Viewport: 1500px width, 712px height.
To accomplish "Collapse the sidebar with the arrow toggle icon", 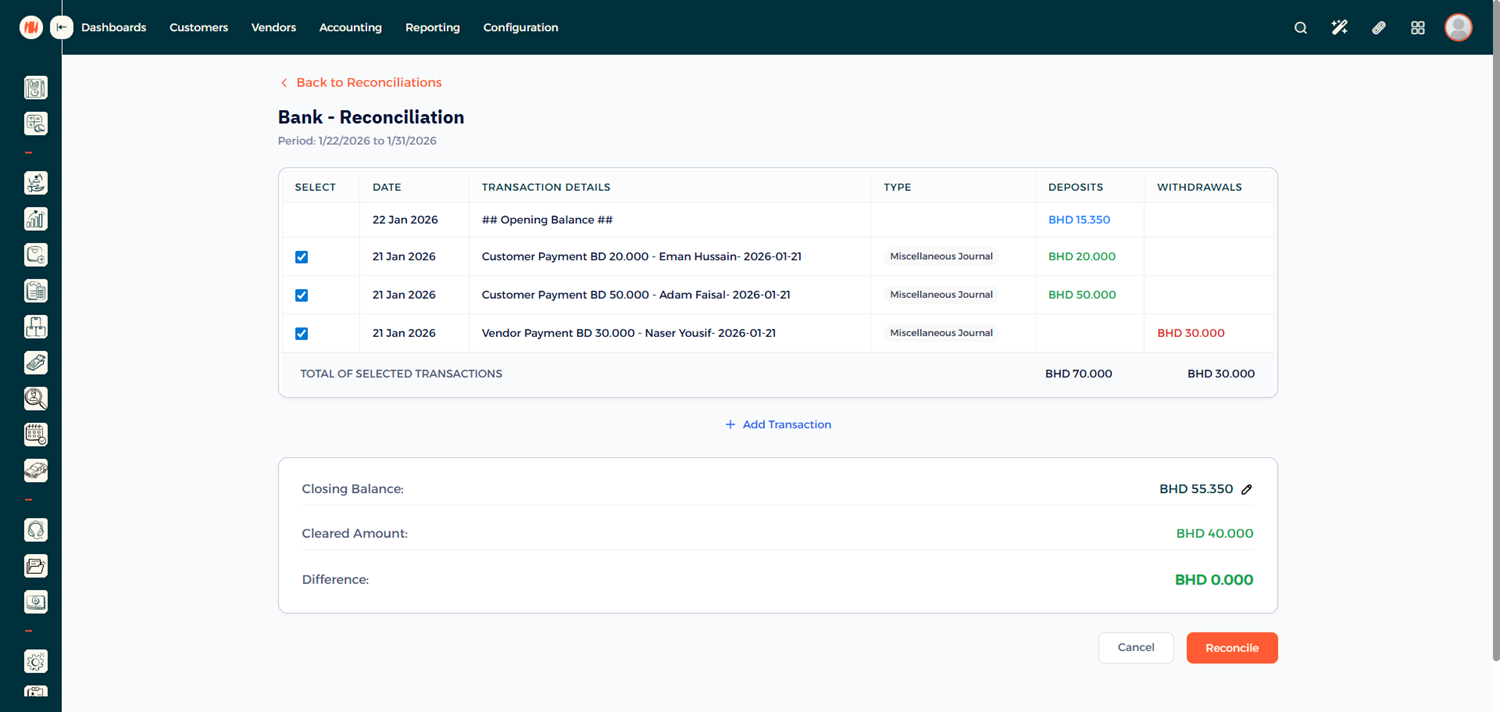I will (62, 28).
